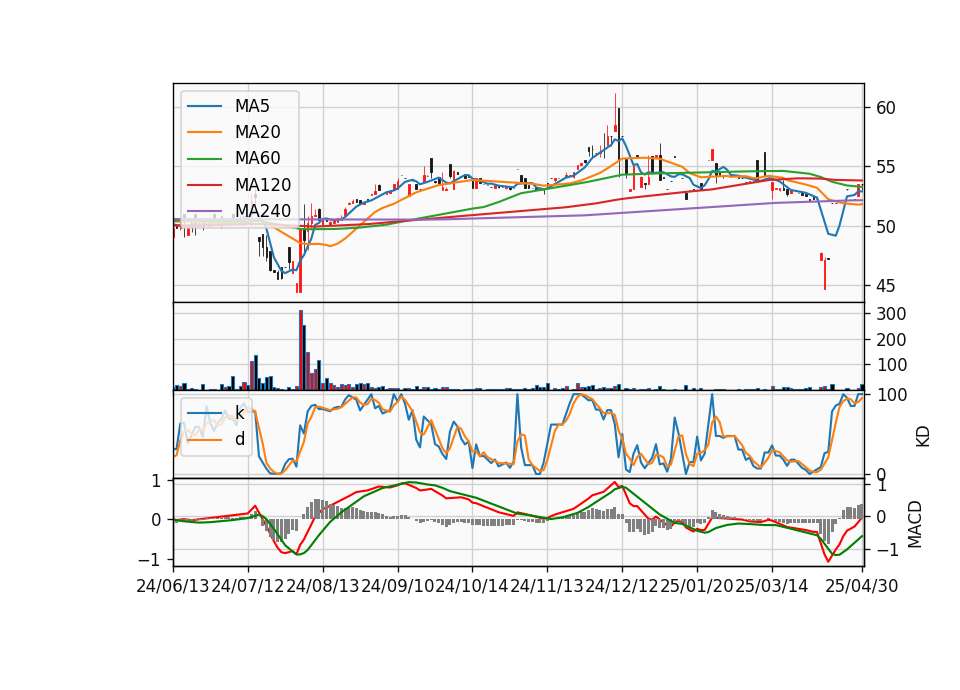Click the red MA120 legend line sample

pyautogui.click(x=204, y=185)
